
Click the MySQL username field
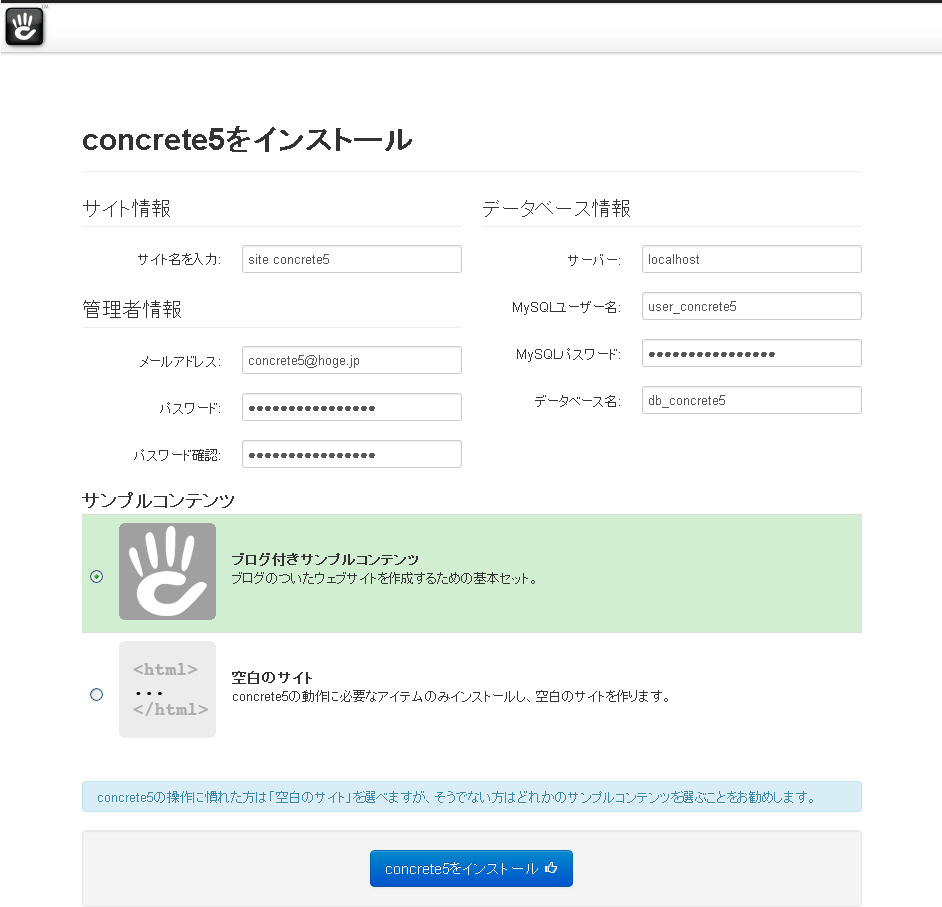pyautogui.click(x=751, y=306)
